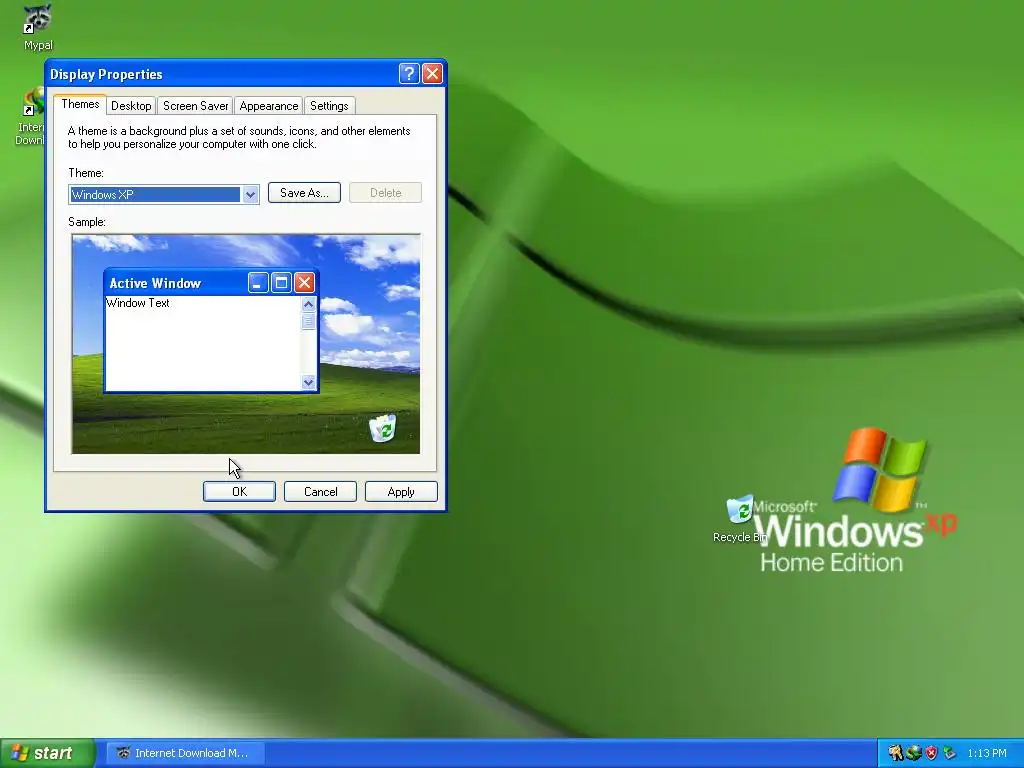Click the Internet Download Manager globe tray icon
This screenshot has height=768, width=1024.
[914, 753]
